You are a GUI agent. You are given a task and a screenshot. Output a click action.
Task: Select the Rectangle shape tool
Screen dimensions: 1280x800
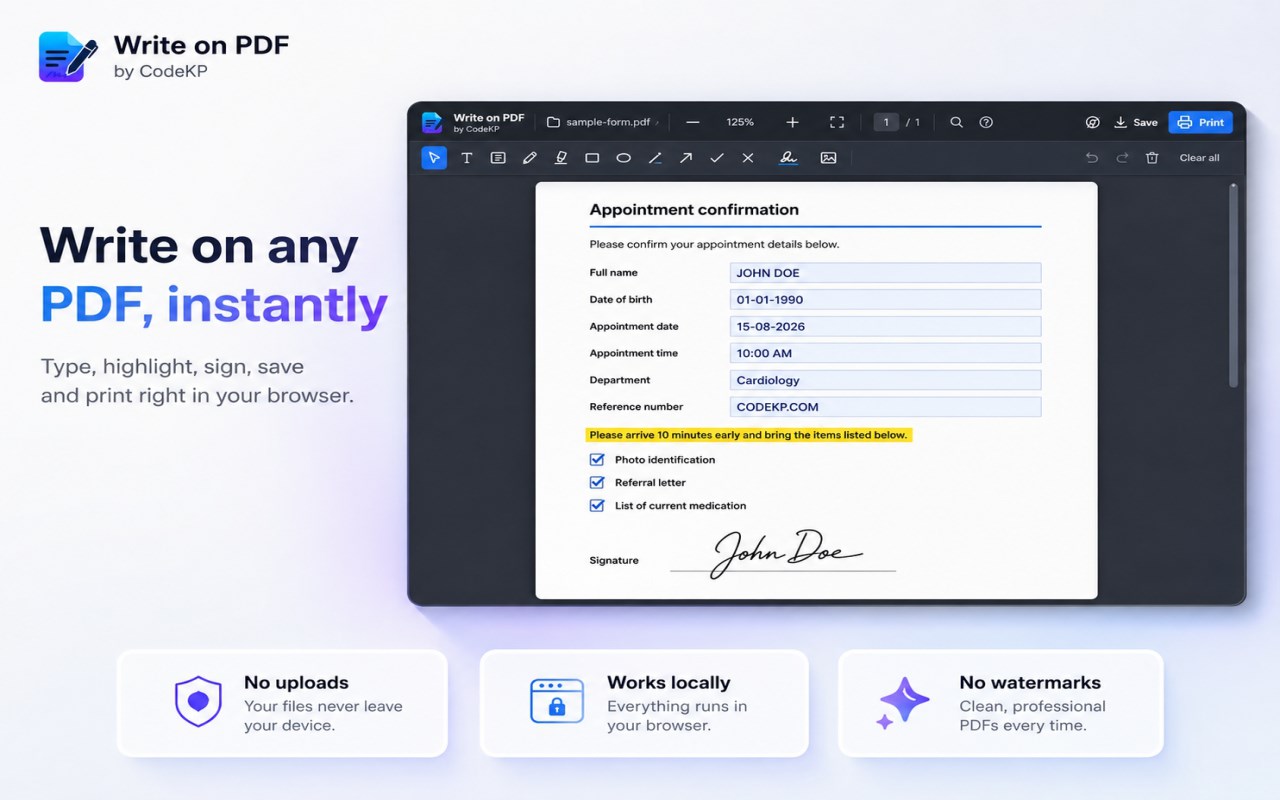pos(592,158)
